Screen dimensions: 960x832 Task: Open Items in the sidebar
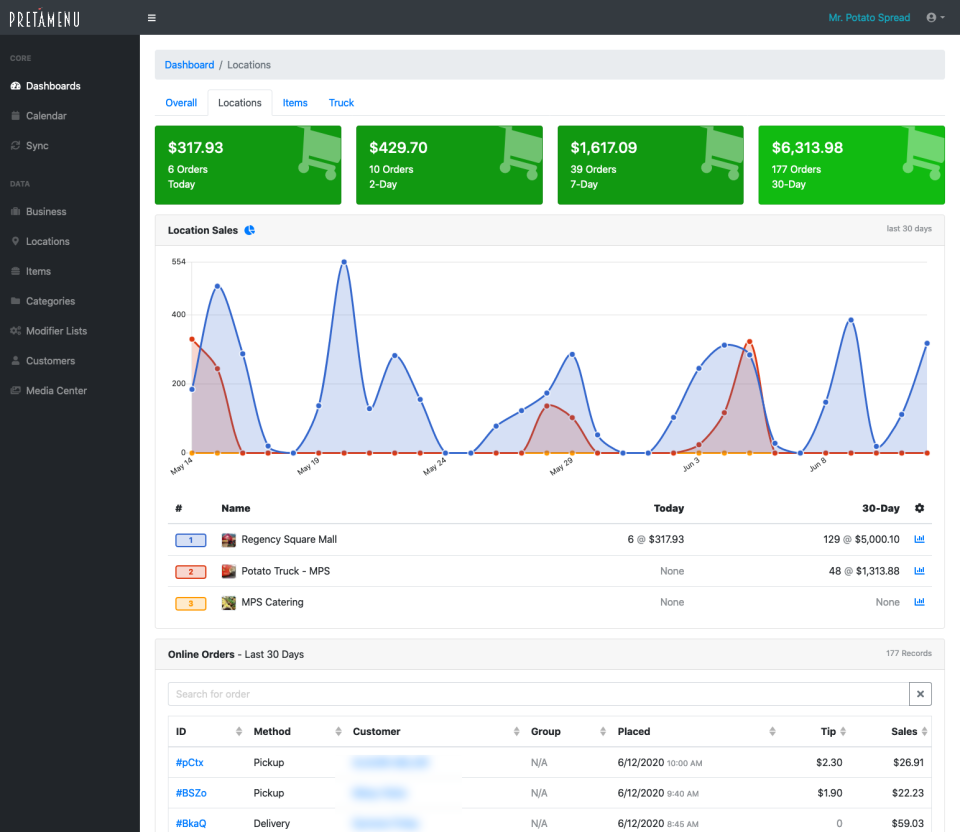click(38, 271)
